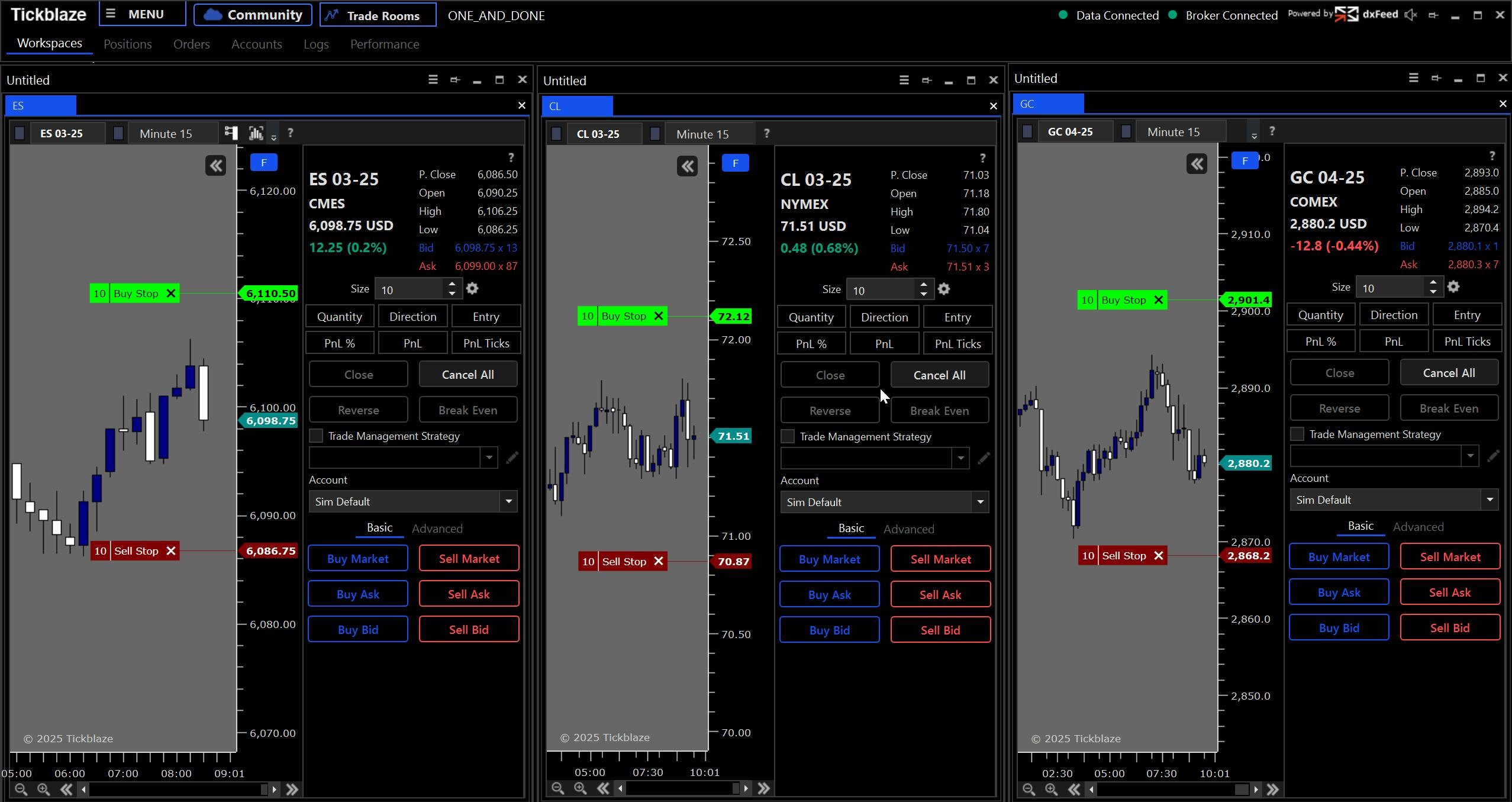Cancel the GC Sell Stop order
This screenshot has width=1512, height=802.
[x=1159, y=556]
